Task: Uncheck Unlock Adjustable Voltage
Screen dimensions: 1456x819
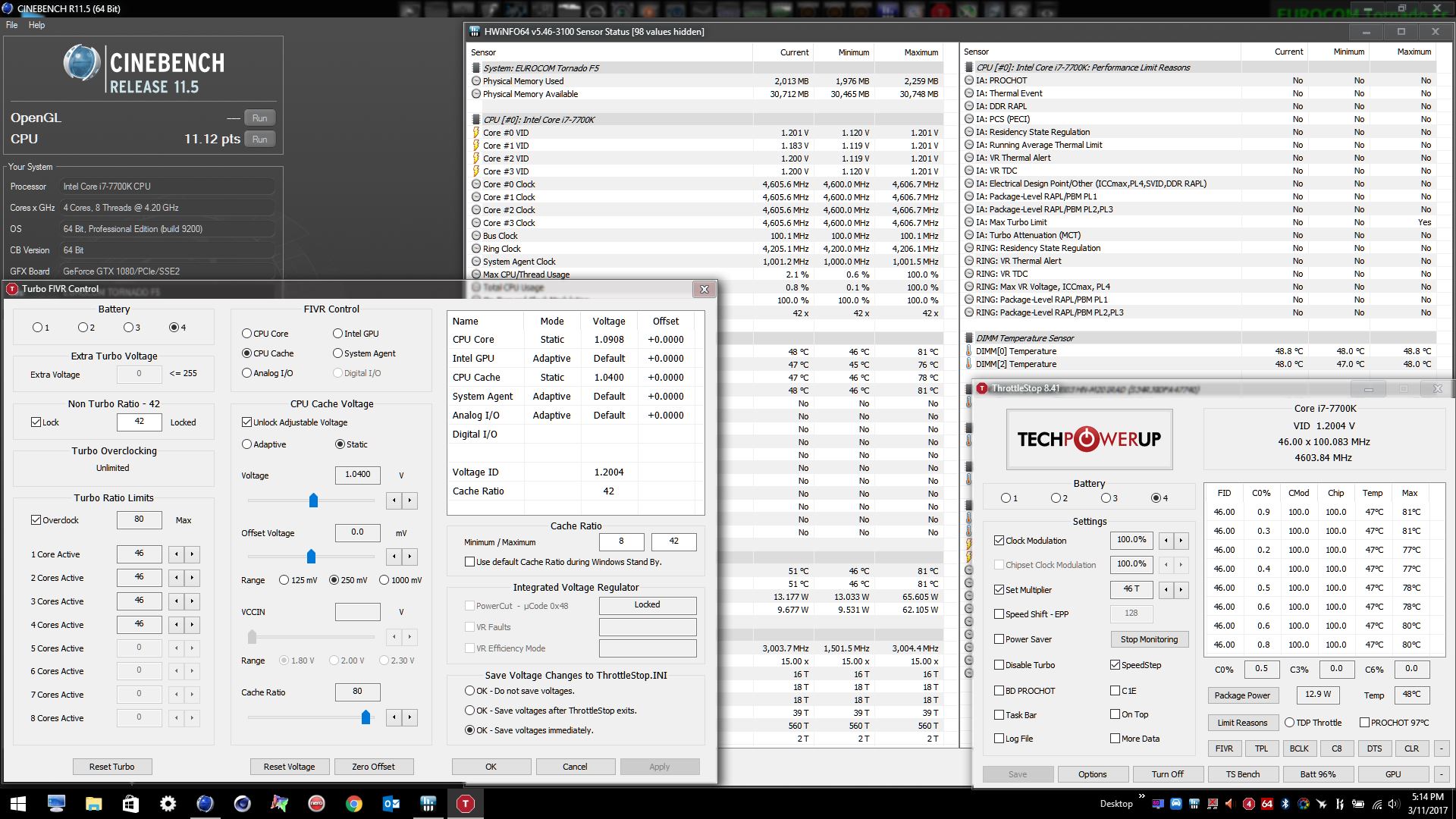Action: [x=246, y=422]
